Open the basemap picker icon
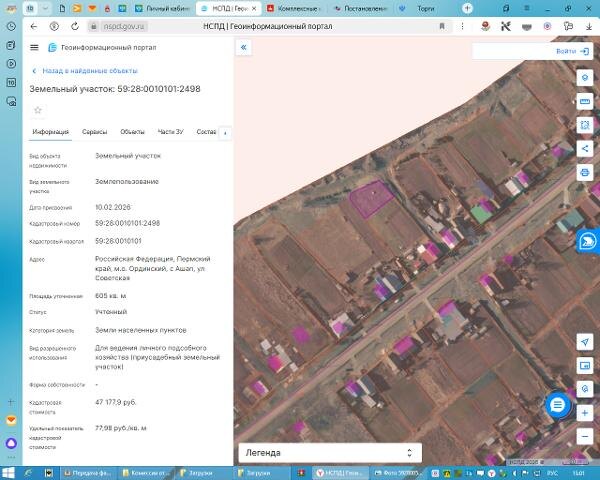The image size is (600, 480). [584, 366]
